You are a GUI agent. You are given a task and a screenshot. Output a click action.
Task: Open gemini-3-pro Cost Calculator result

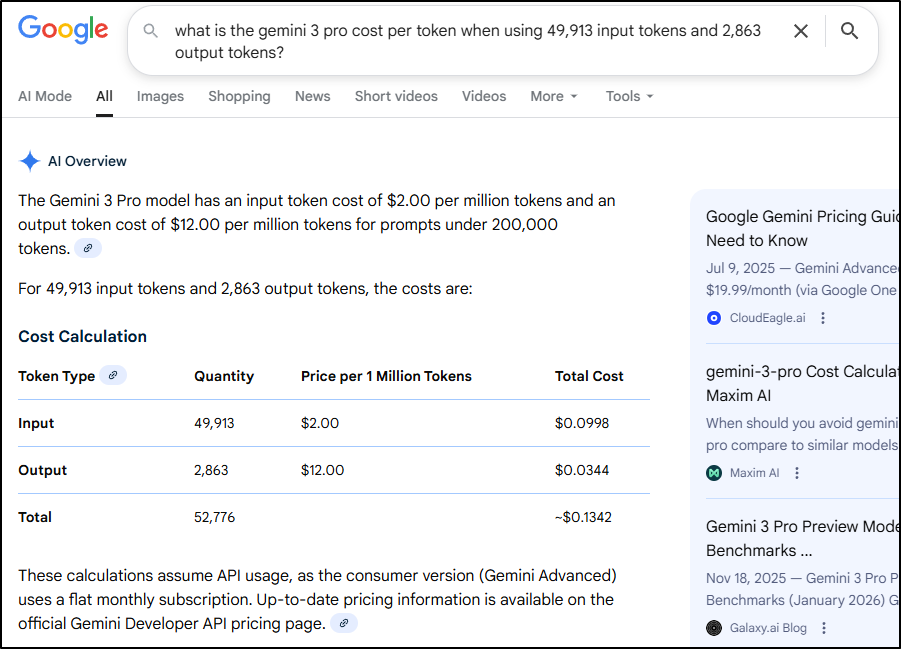[802, 383]
